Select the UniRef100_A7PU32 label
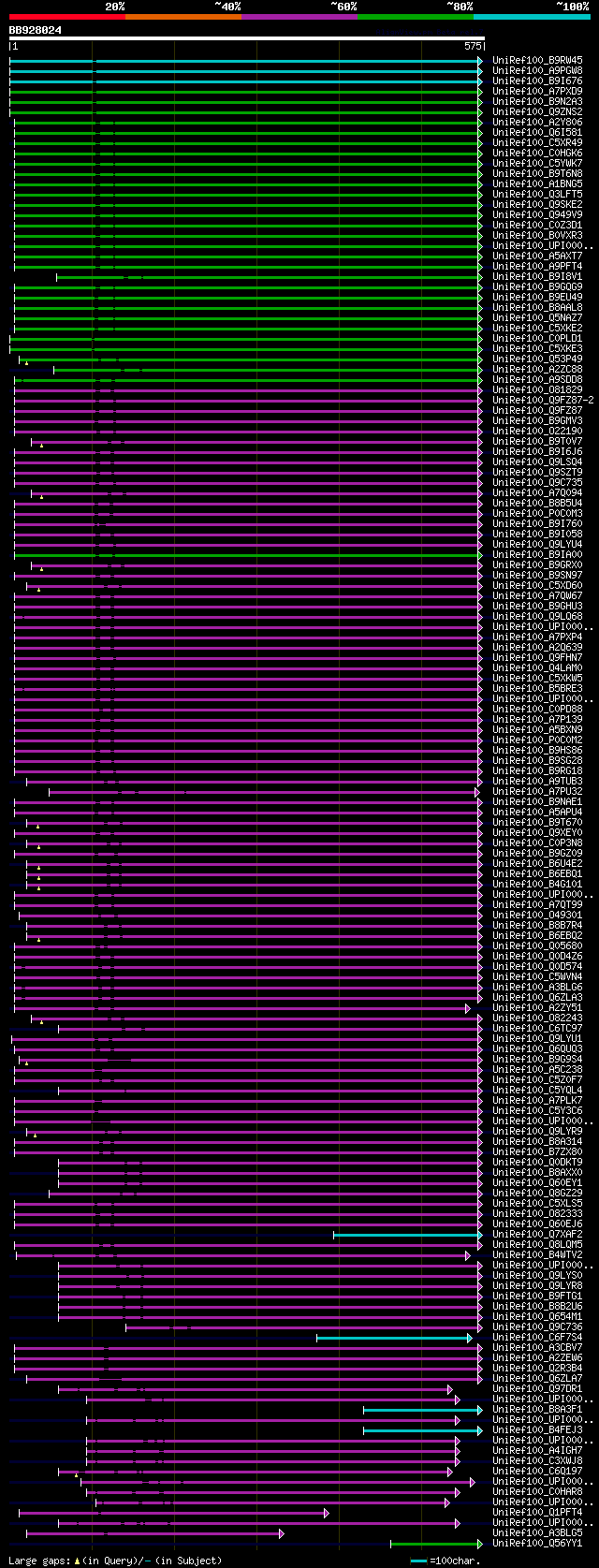The height and width of the screenshot is (1568, 599). tap(537, 791)
